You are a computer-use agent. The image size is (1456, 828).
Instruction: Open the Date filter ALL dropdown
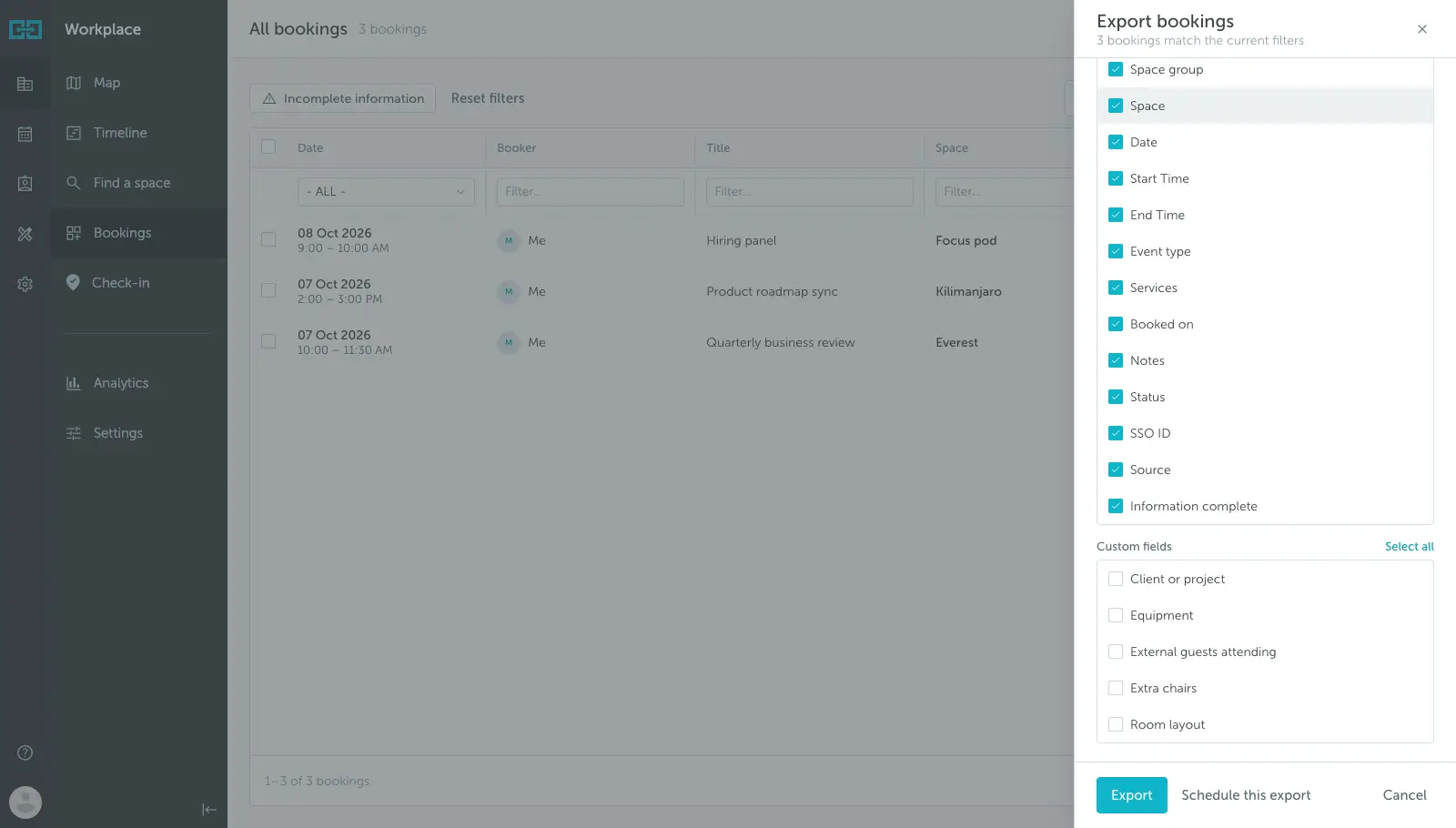pyautogui.click(x=386, y=192)
